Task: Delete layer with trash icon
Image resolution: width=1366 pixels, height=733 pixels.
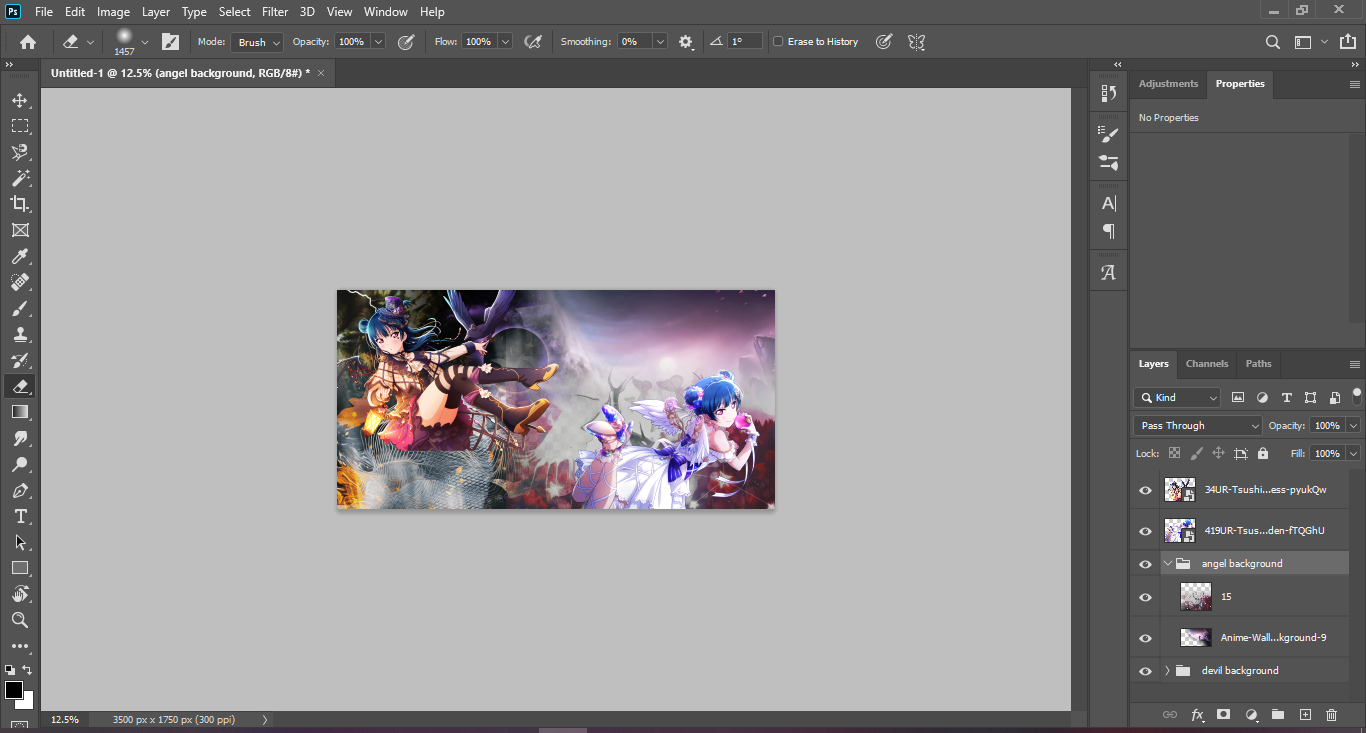Action: [1331, 715]
